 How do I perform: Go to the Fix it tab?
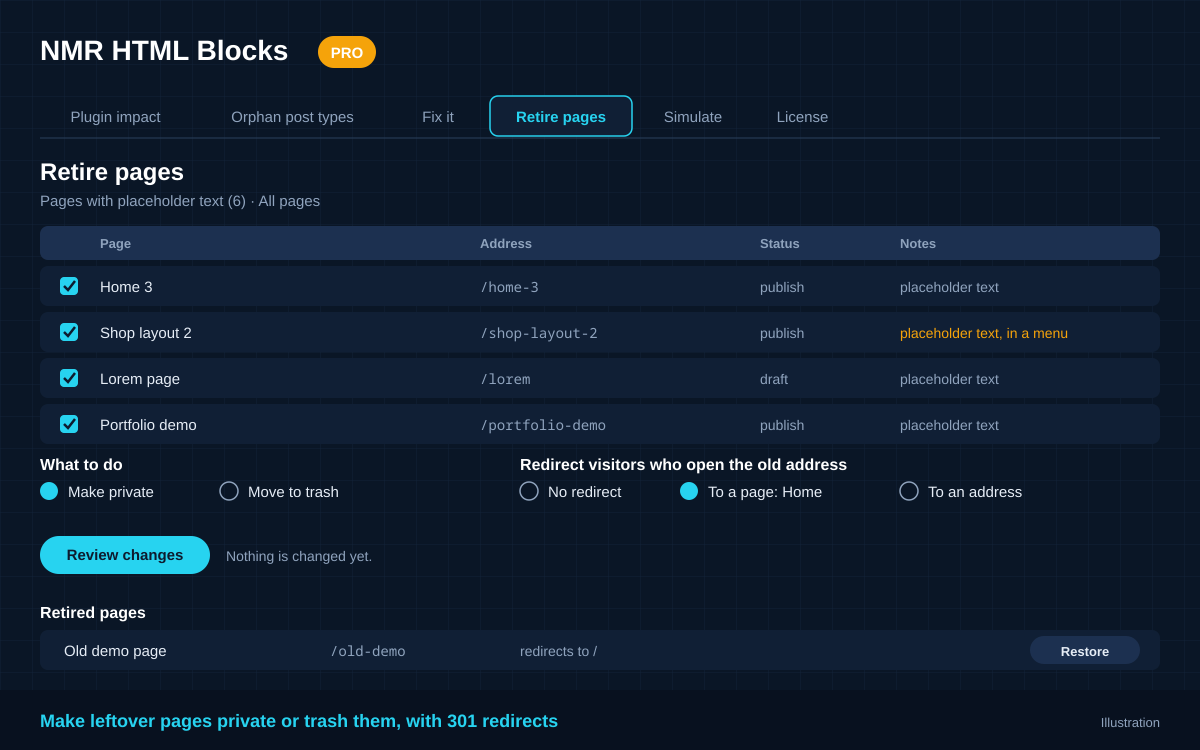click(438, 117)
